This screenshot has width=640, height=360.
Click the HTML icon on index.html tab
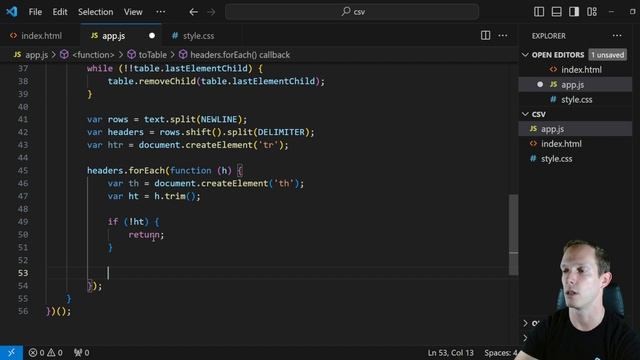click(13, 36)
